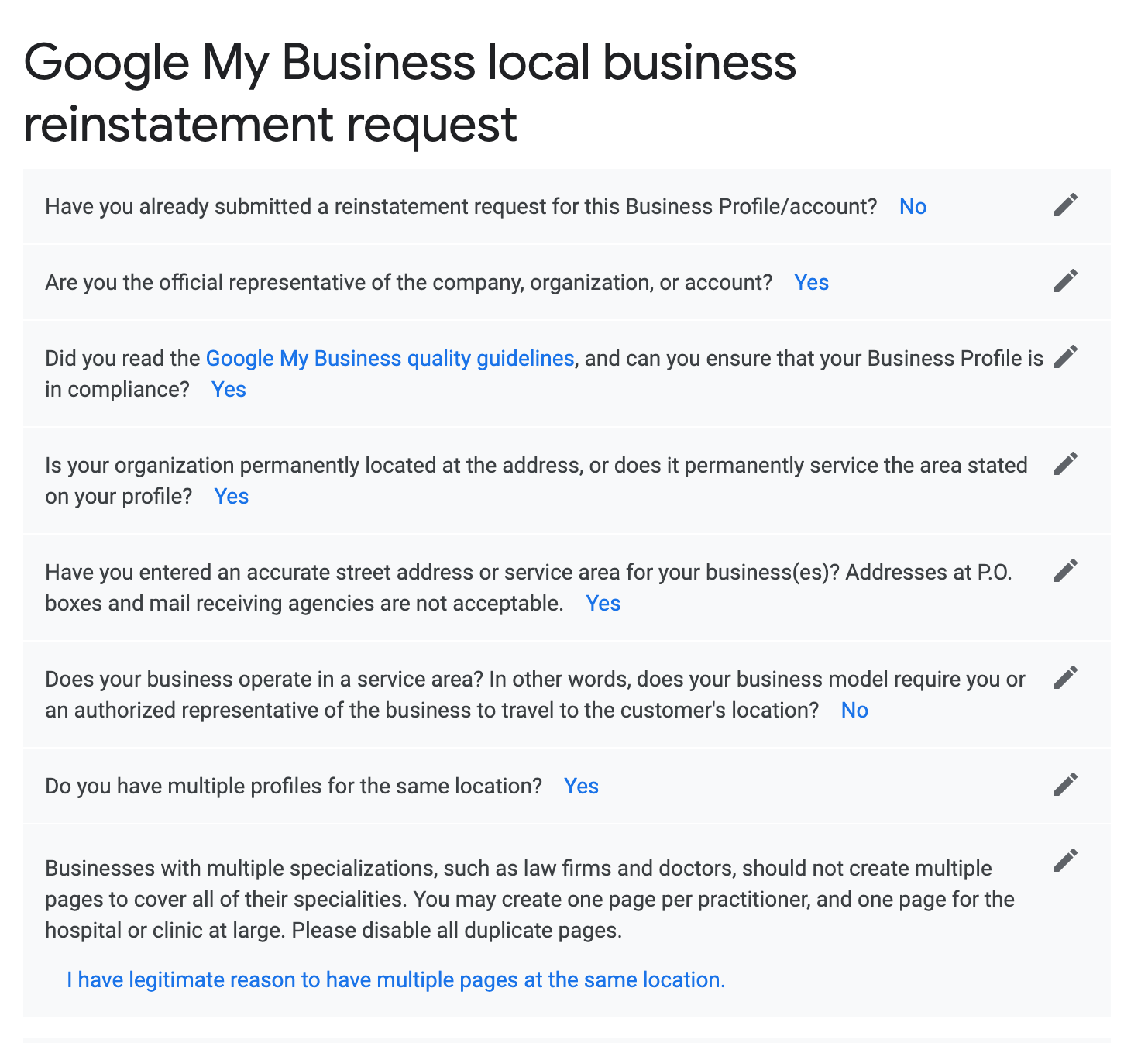This screenshot has height=1043, width=1148.
Task: Click the 'Do you have multiple profiles' question row
Action: (294, 787)
